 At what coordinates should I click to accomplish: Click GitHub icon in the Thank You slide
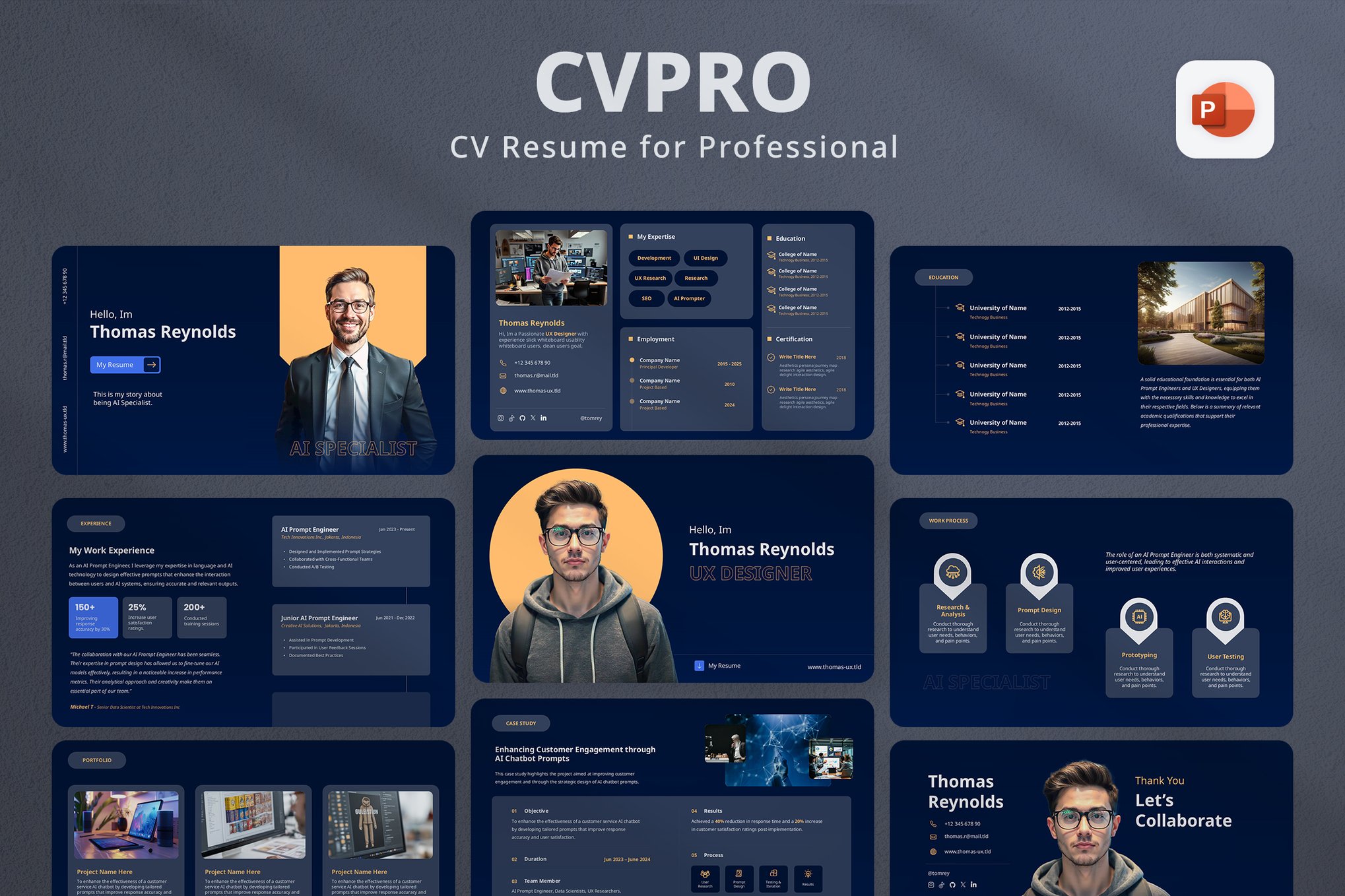point(952,885)
